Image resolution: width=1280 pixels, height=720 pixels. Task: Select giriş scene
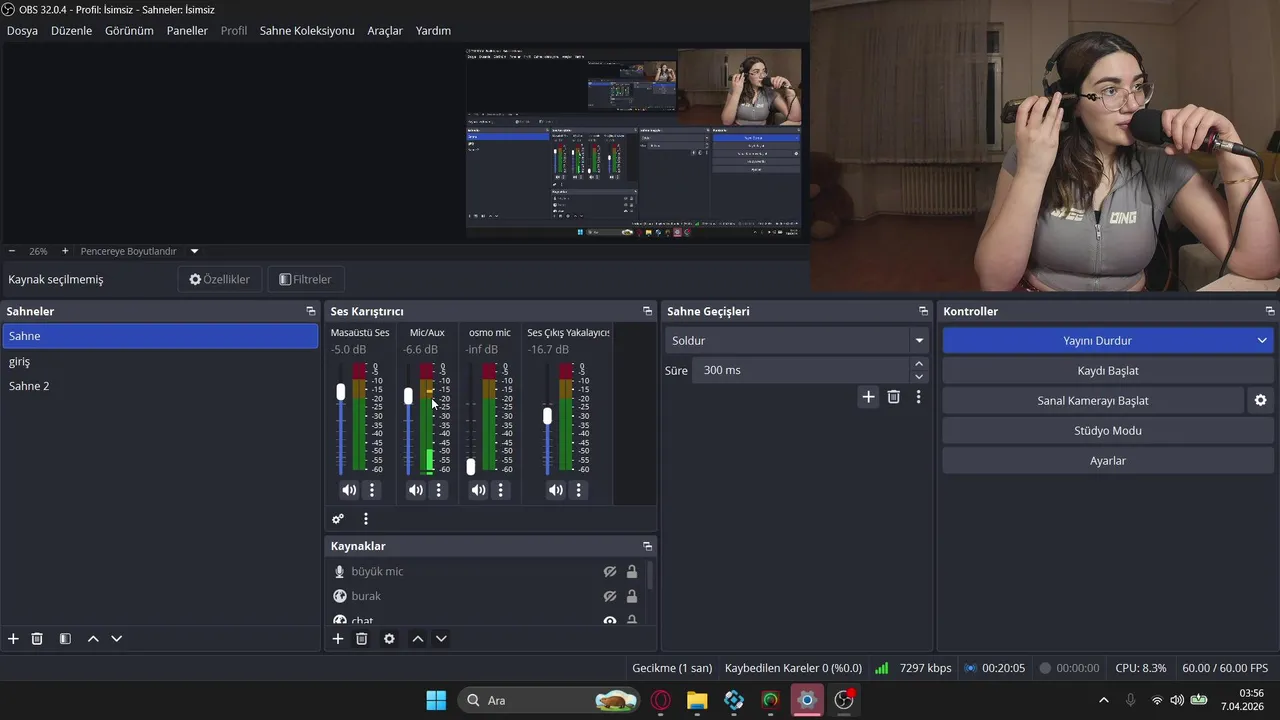160,362
